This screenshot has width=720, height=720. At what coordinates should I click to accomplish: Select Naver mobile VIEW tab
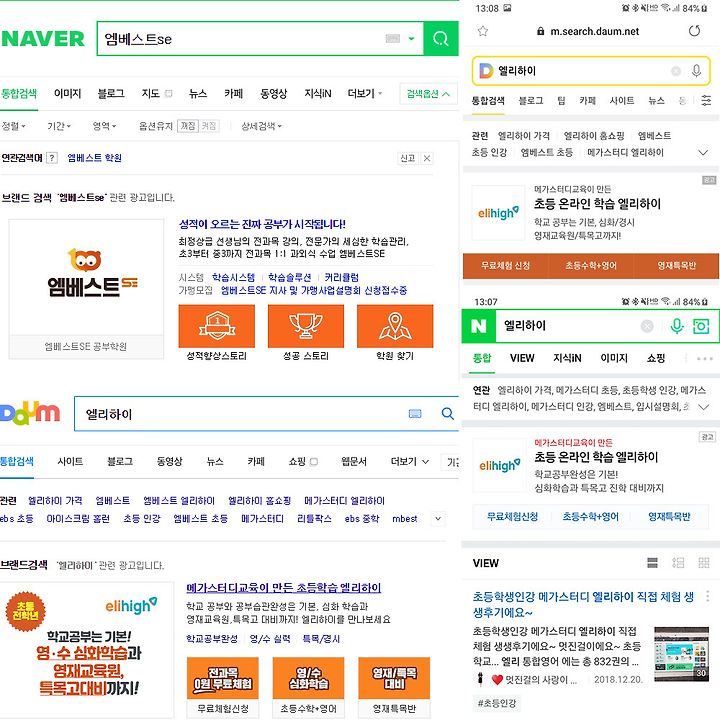pyautogui.click(x=522, y=358)
